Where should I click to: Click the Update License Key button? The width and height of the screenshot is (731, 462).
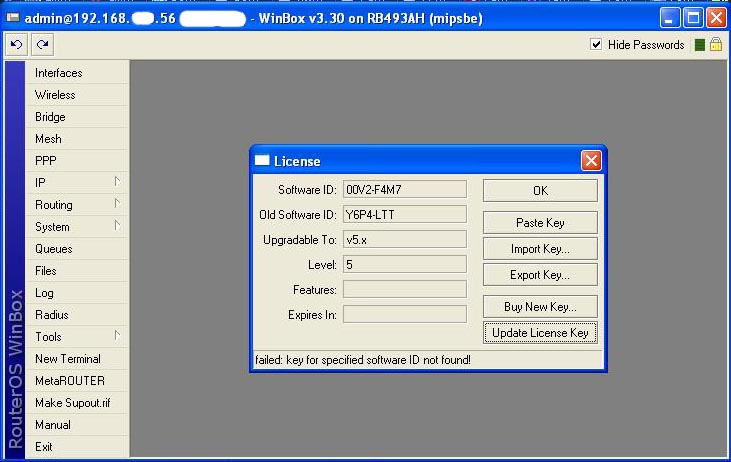click(540, 333)
